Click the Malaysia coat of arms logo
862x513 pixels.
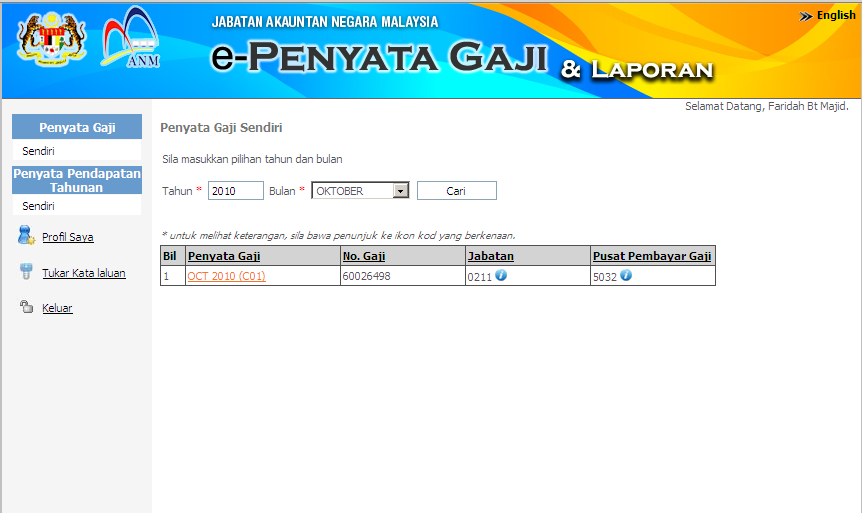(52, 38)
